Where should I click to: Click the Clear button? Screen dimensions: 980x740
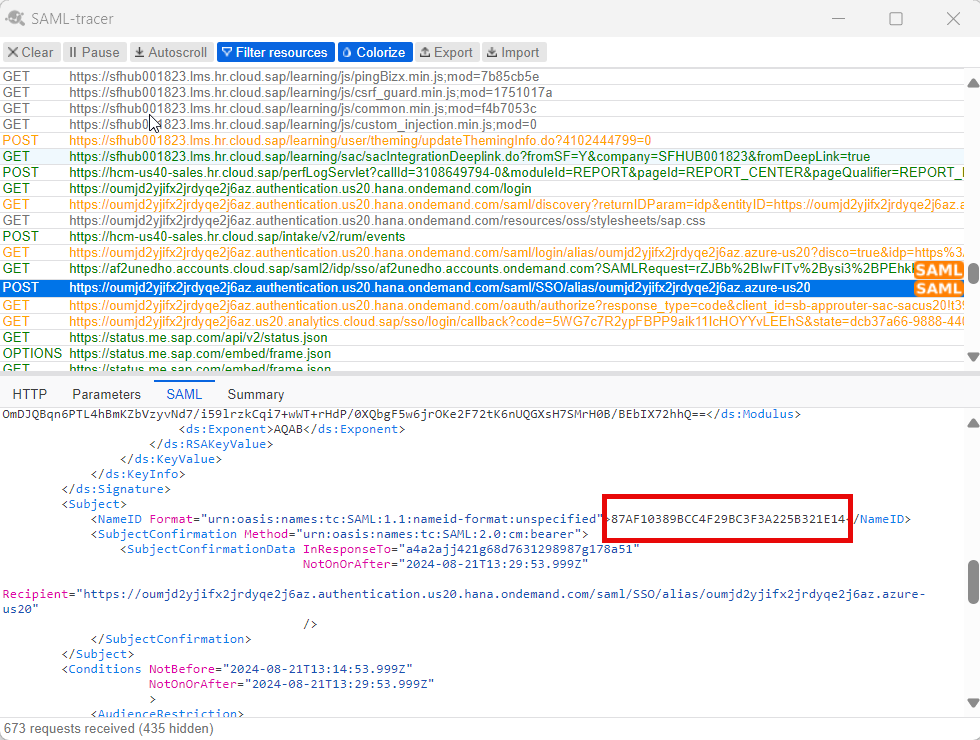pyautogui.click(x=31, y=52)
